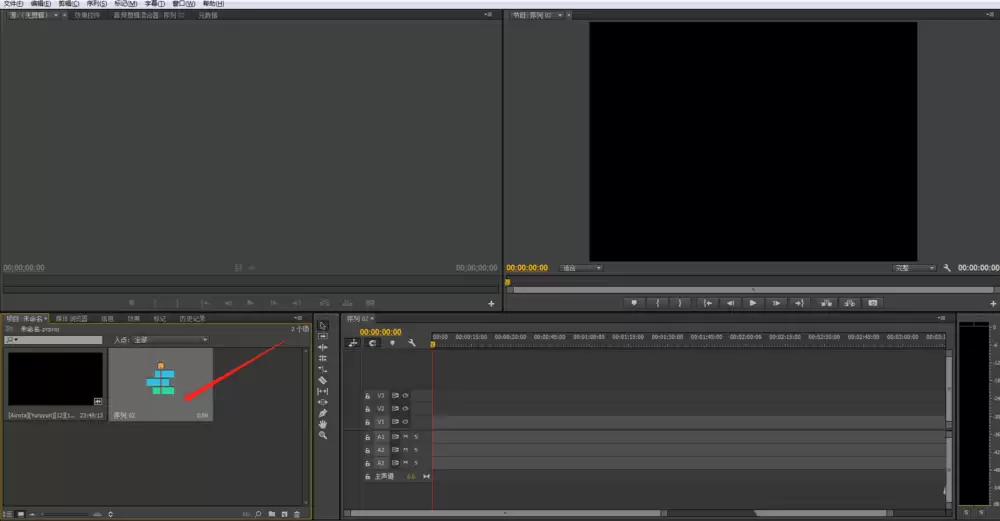Viewport: 1000px width, 521px height.
Task: Toggle lock on track V1
Action: point(367,422)
